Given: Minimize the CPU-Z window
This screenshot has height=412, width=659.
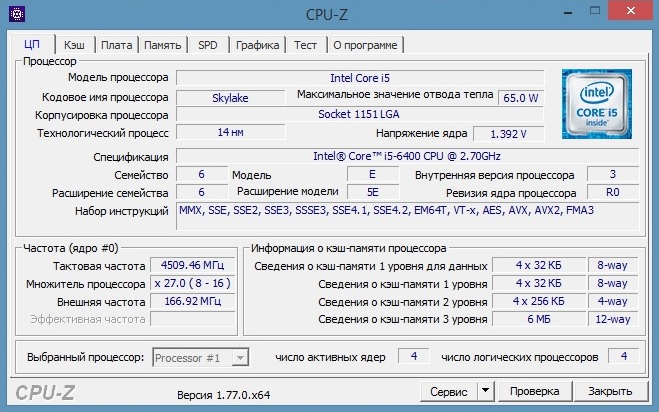Looking at the screenshot, I should 568,12.
